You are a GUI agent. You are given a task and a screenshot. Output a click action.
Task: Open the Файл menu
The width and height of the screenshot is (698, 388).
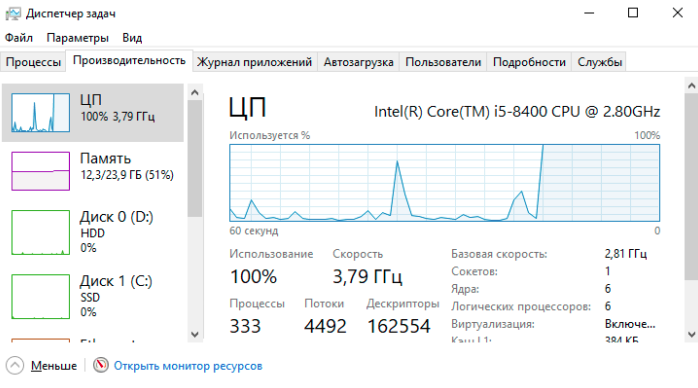tap(19, 38)
